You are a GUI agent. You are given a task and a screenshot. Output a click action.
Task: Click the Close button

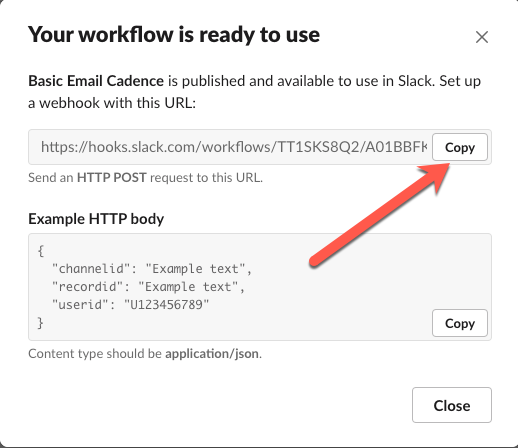point(452,405)
